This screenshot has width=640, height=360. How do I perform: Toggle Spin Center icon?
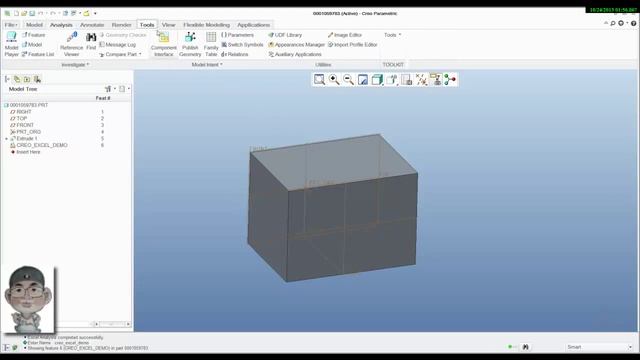click(450, 80)
